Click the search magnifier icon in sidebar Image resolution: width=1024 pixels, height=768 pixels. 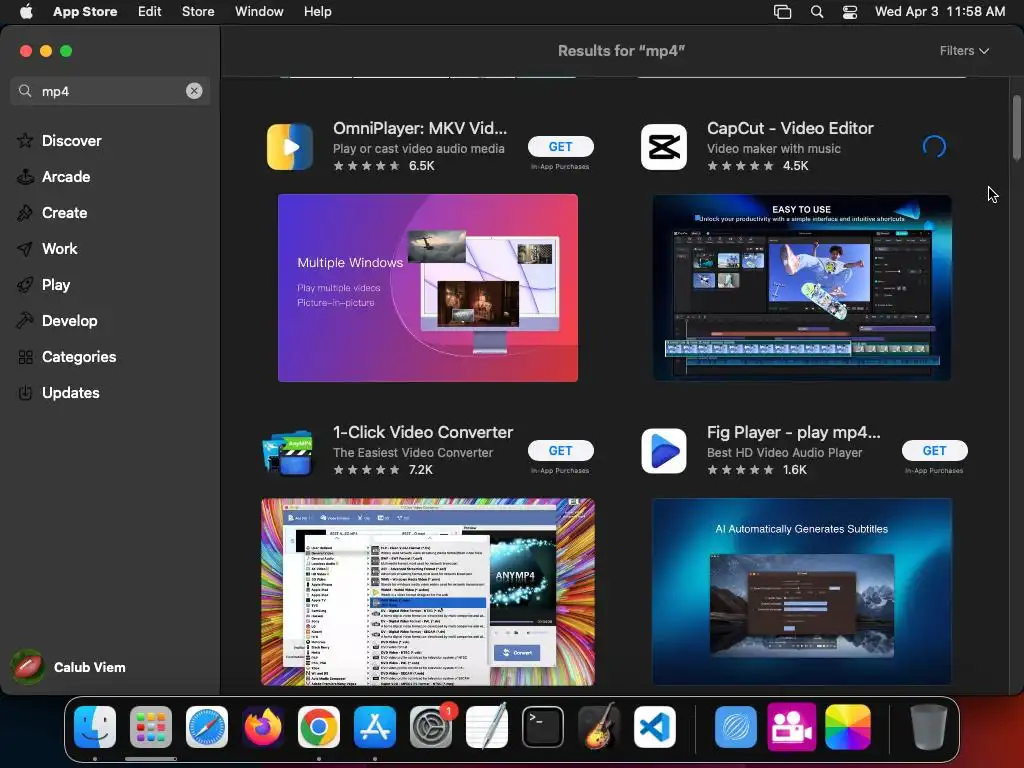25,91
